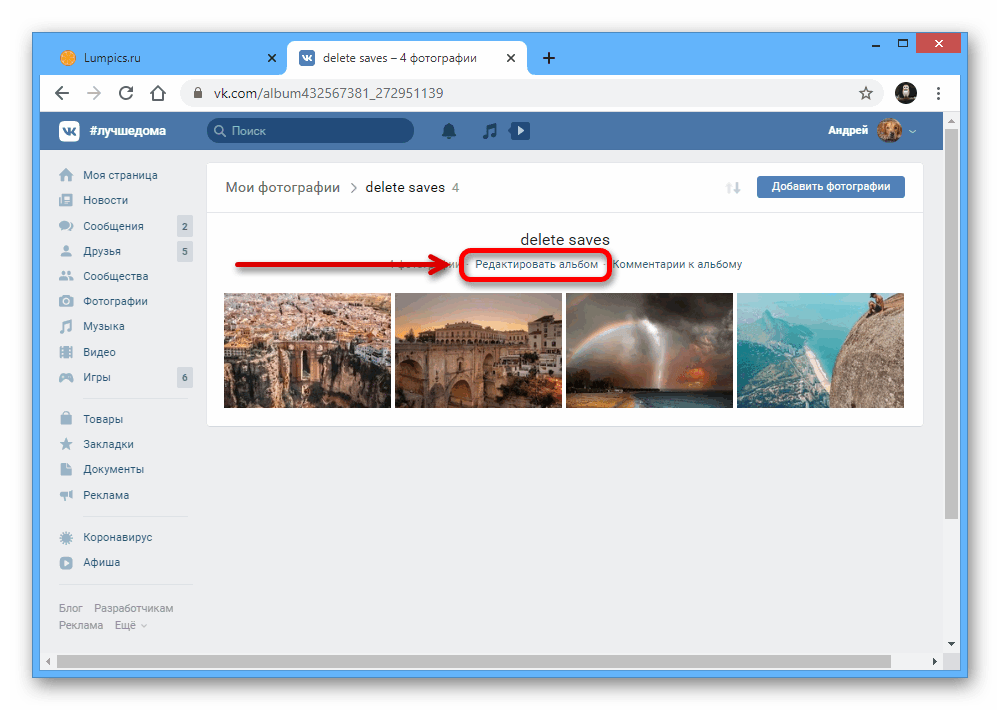
Task: Reload the page with the refresh icon
Action: click(x=126, y=93)
